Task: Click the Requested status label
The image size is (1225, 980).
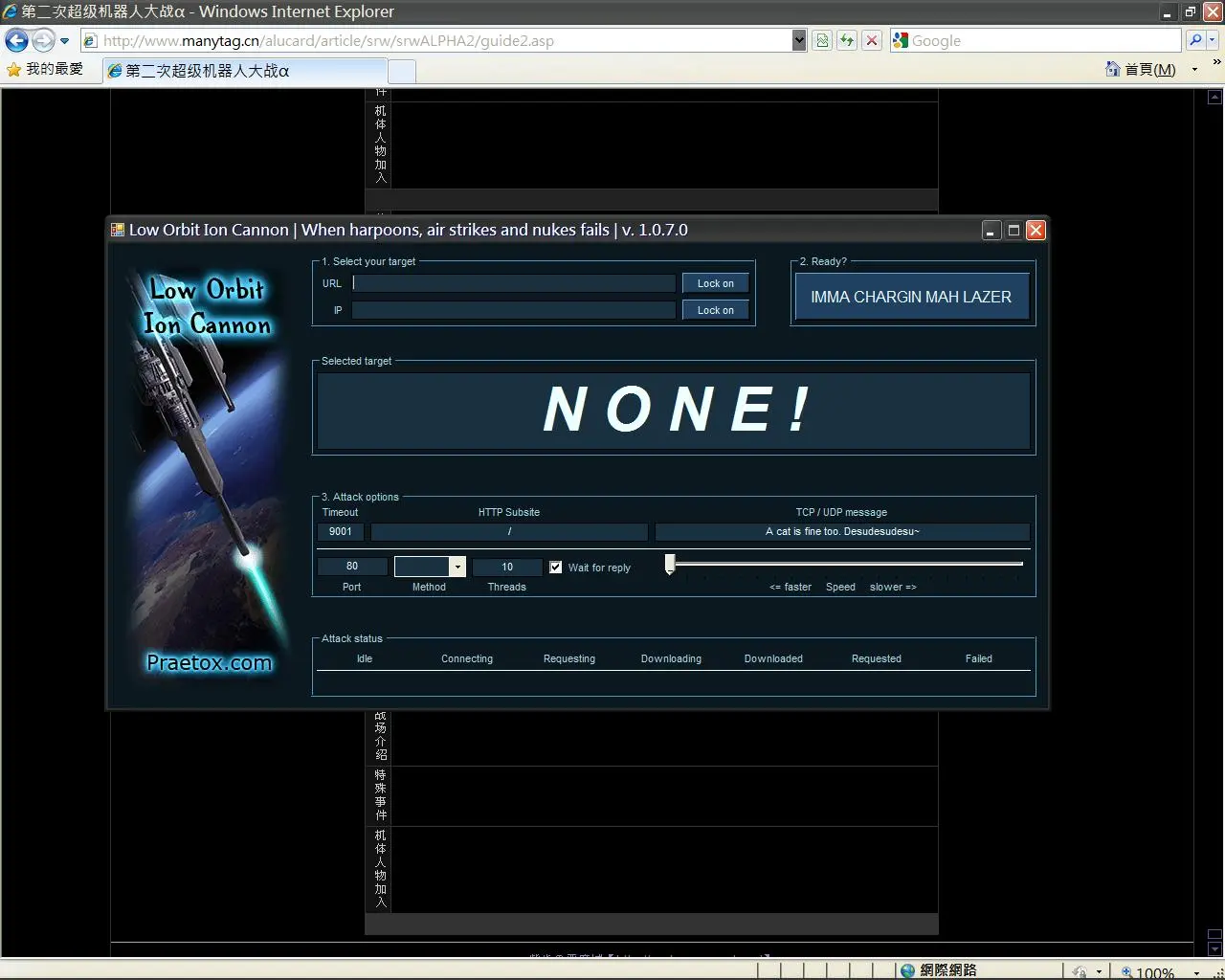Action: point(877,658)
